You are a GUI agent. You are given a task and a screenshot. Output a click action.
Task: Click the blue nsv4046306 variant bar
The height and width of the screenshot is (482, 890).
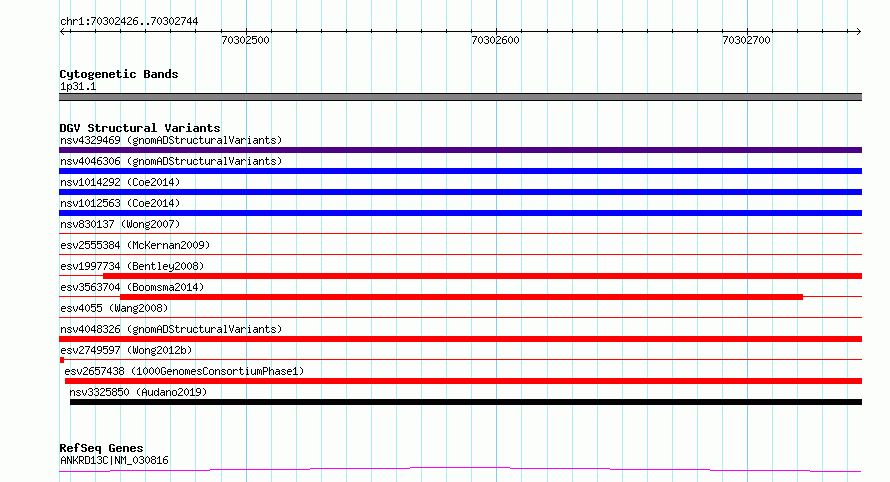[460, 171]
